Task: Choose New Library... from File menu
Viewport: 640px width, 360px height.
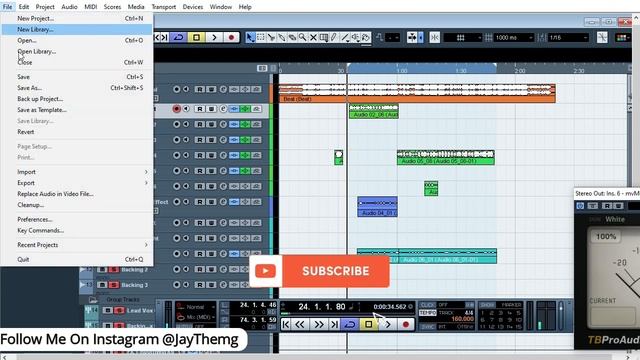Action: click(x=78, y=29)
